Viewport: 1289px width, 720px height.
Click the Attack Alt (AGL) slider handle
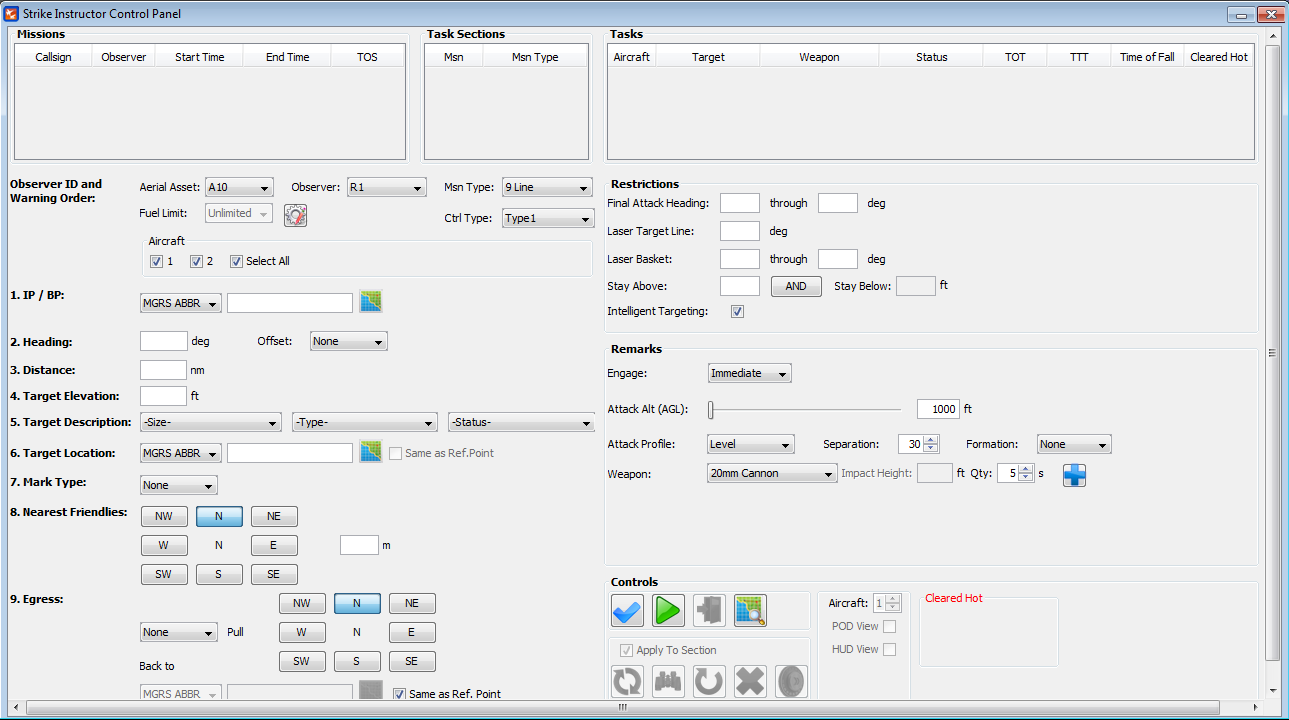(711, 409)
